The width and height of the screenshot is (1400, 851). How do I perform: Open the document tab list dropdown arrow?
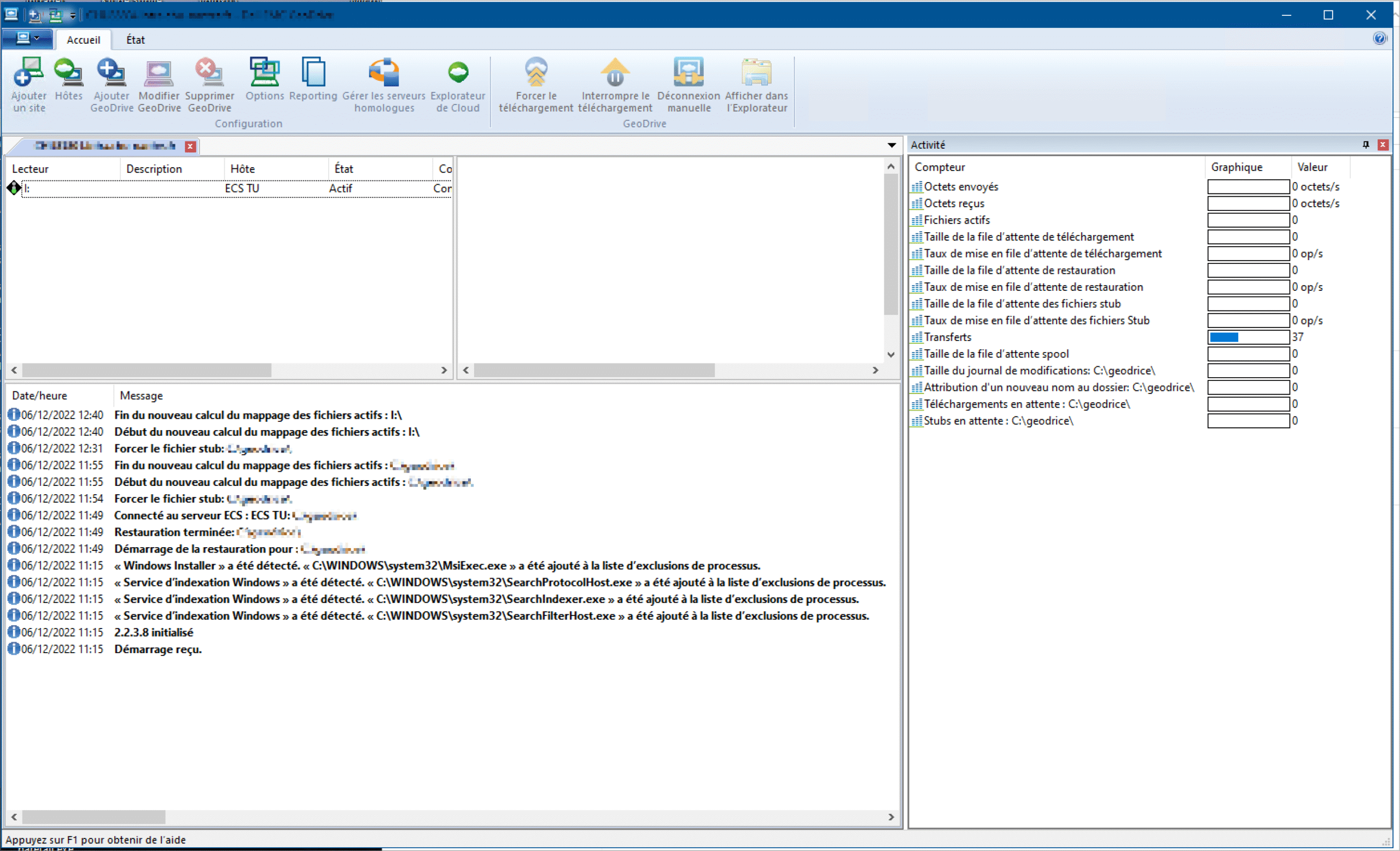coord(891,145)
